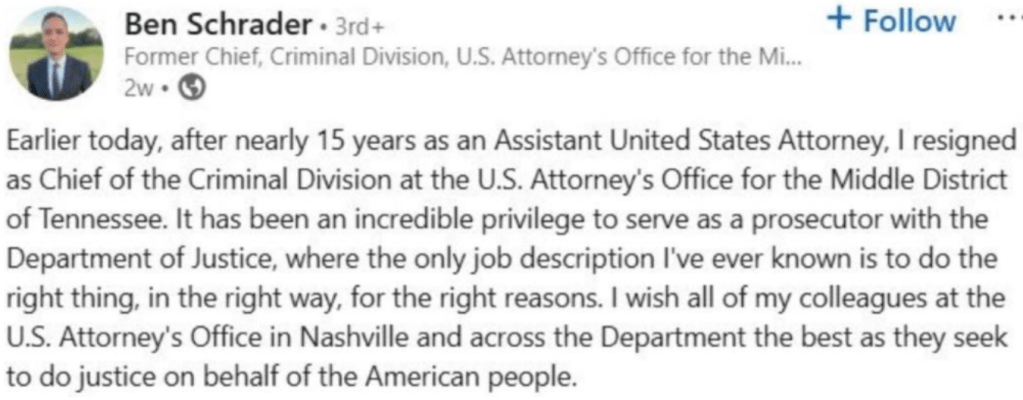Click the 2w post timestamp
The height and width of the screenshot is (400, 1023).
tap(136, 87)
